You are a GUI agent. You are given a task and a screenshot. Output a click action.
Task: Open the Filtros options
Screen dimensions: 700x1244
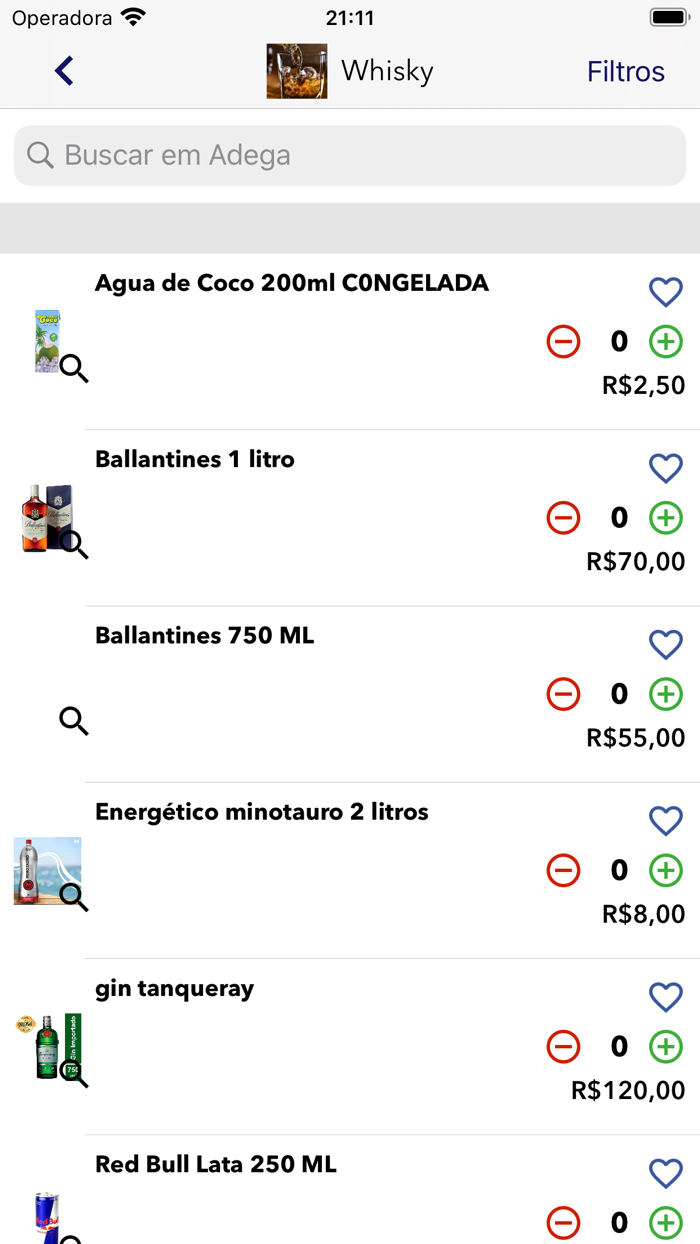point(625,71)
